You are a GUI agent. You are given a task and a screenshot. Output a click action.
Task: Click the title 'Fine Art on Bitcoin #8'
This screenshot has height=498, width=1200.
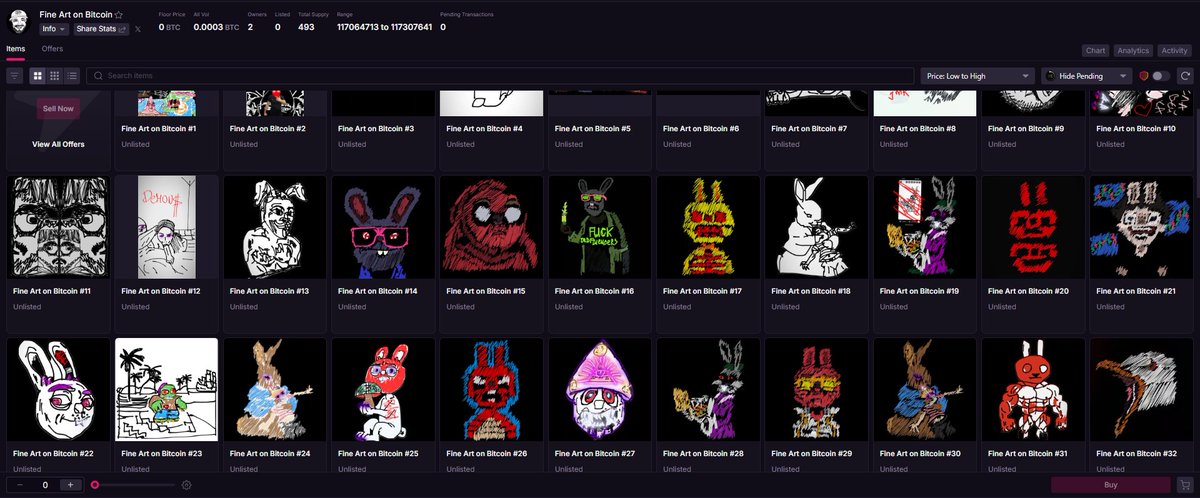click(918, 128)
